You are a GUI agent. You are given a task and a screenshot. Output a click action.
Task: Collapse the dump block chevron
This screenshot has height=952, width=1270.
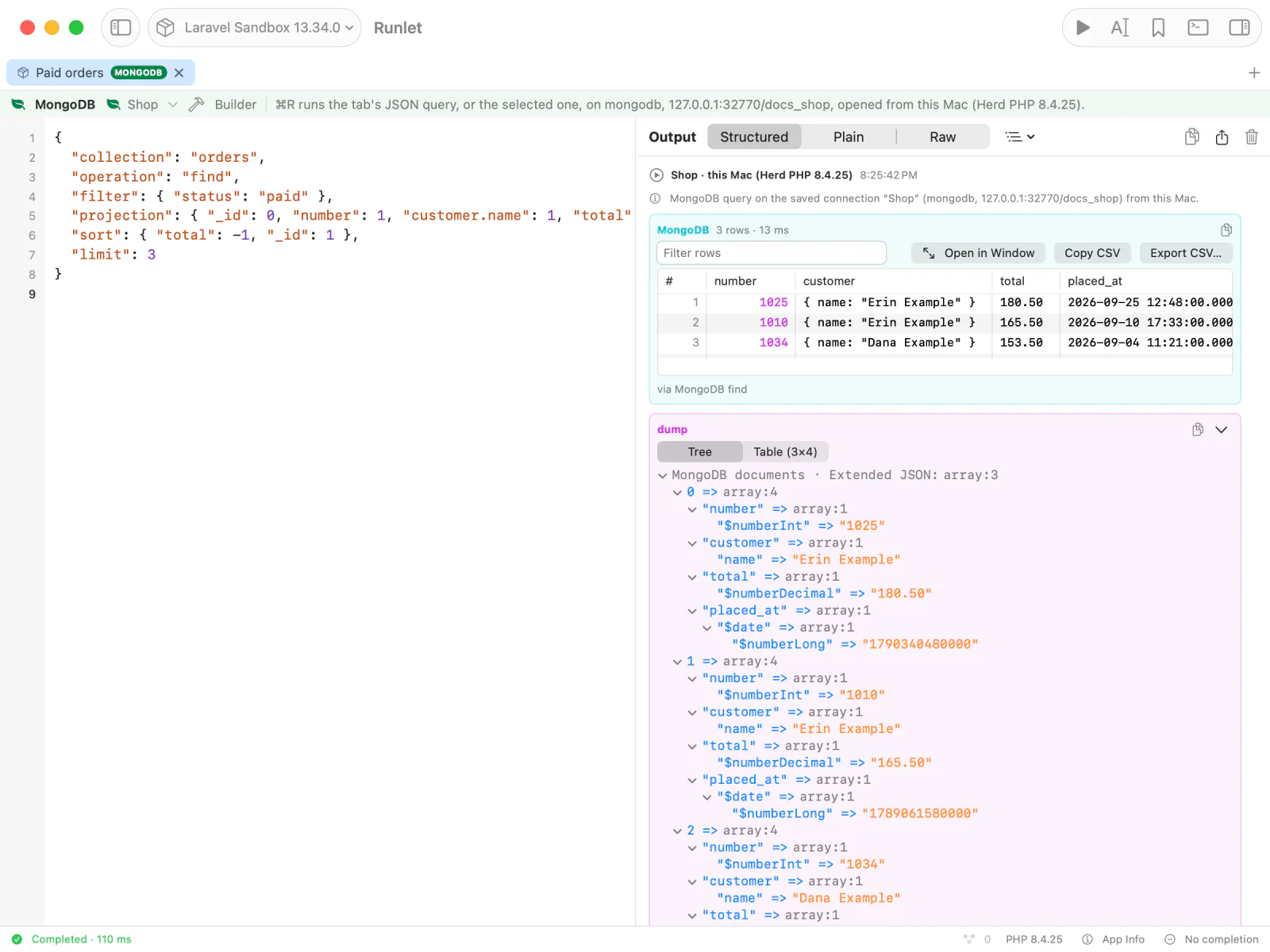click(1222, 429)
